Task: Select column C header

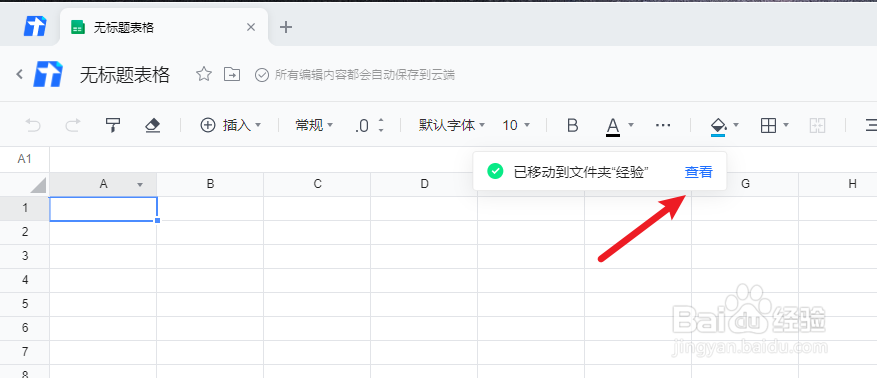Action: coord(317,184)
